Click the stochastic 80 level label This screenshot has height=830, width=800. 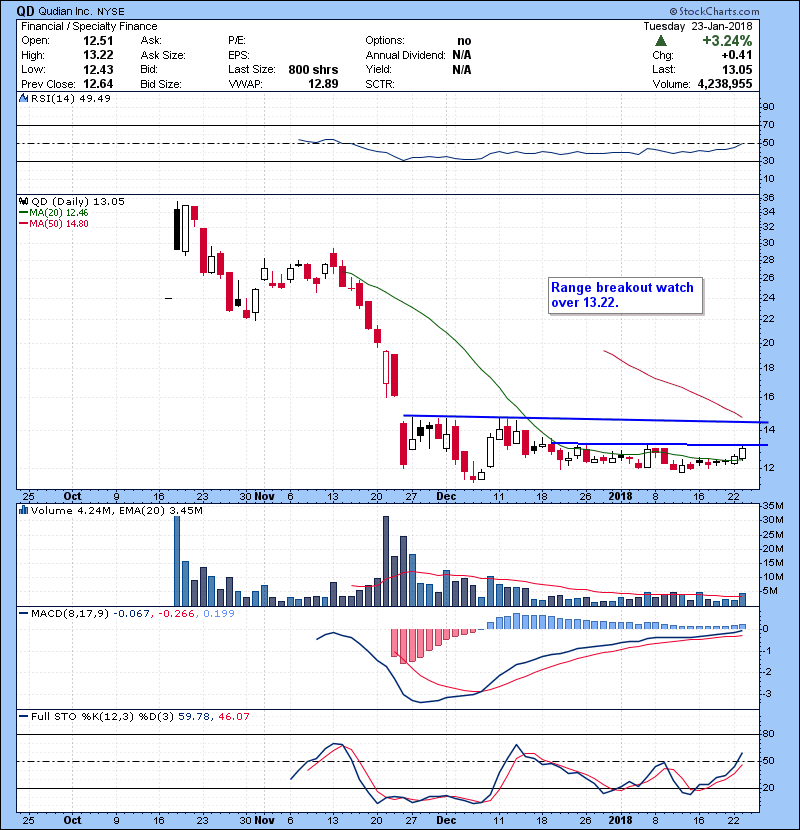tap(768, 734)
